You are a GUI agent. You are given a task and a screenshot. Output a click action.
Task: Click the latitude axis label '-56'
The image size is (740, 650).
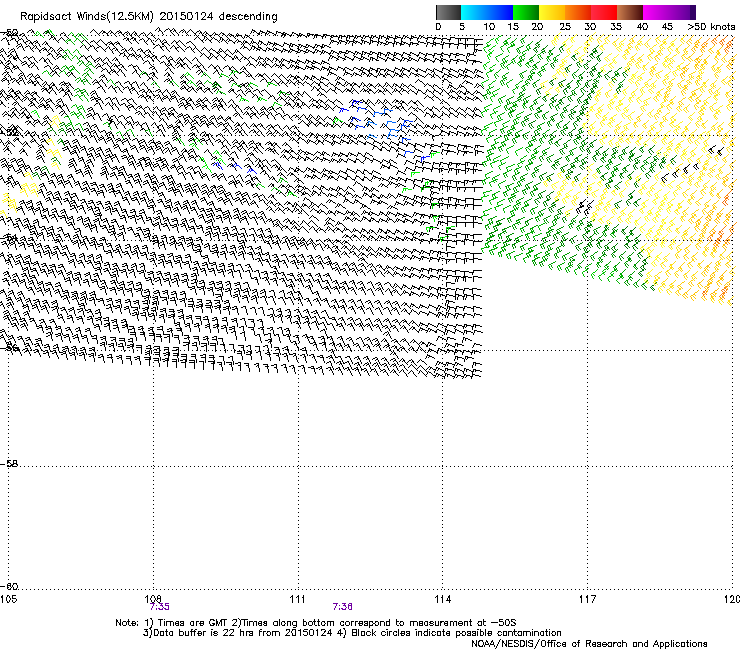[9, 348]
